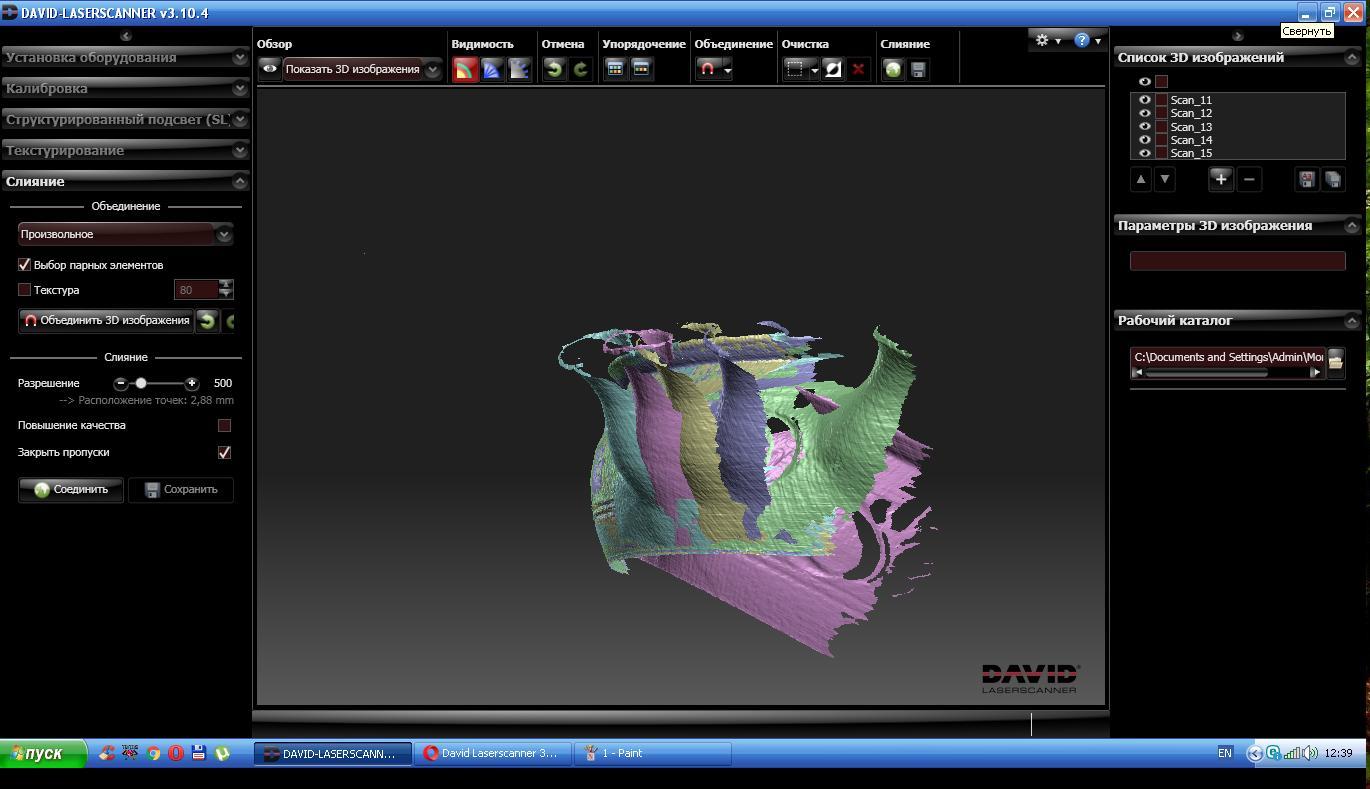Click the Объединить 3D изображения button
This screenshot has width=1370, height=789.
(x=106, y=320)
